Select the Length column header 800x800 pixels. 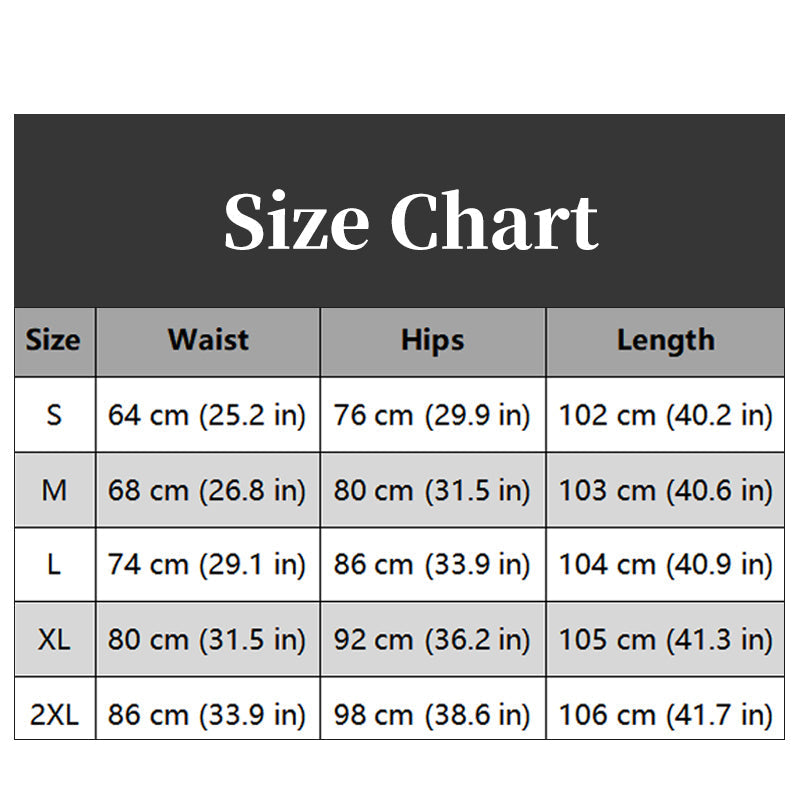tap(665, 342)
